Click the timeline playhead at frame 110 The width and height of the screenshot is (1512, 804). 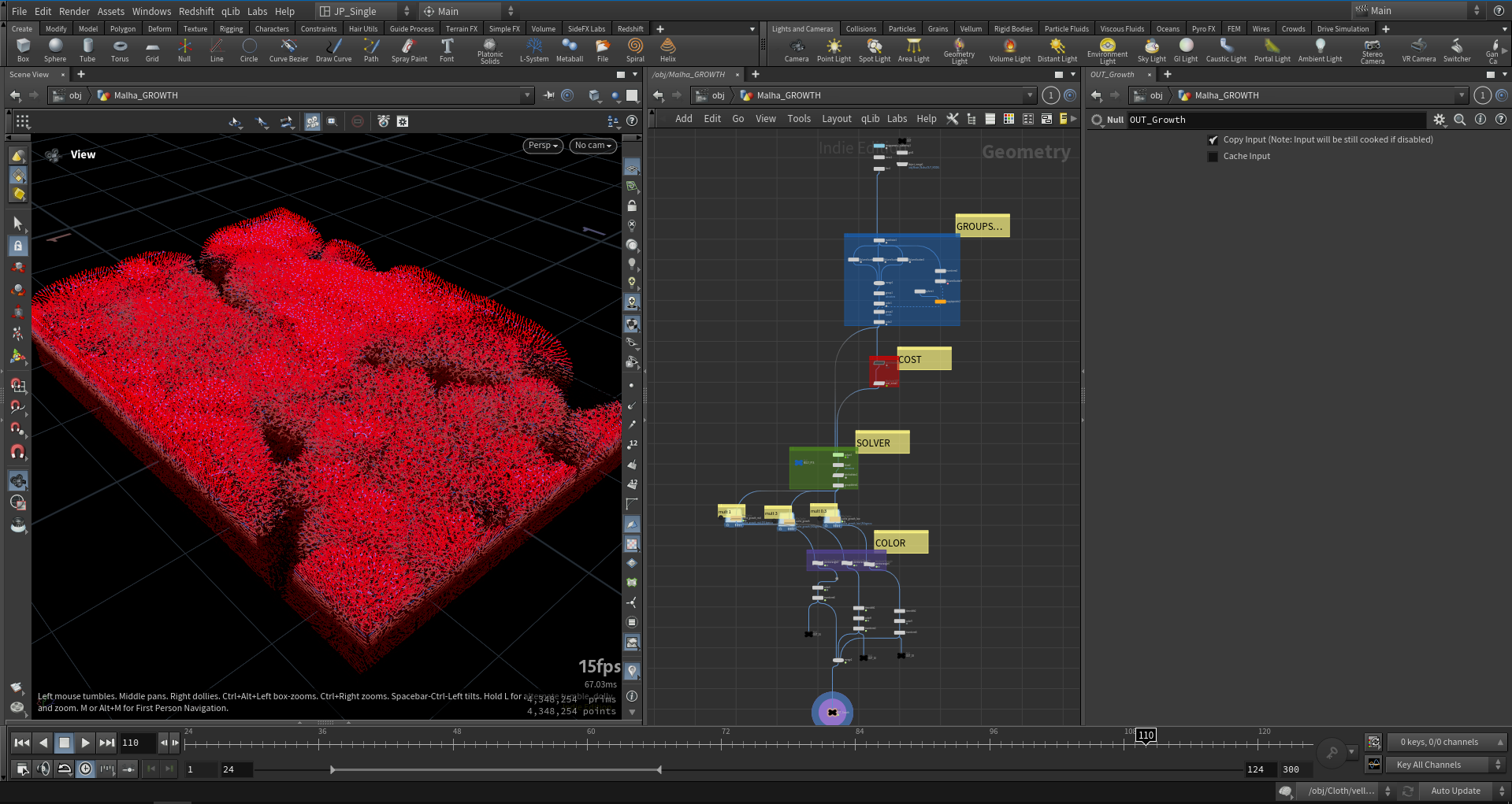point(1145,735)
